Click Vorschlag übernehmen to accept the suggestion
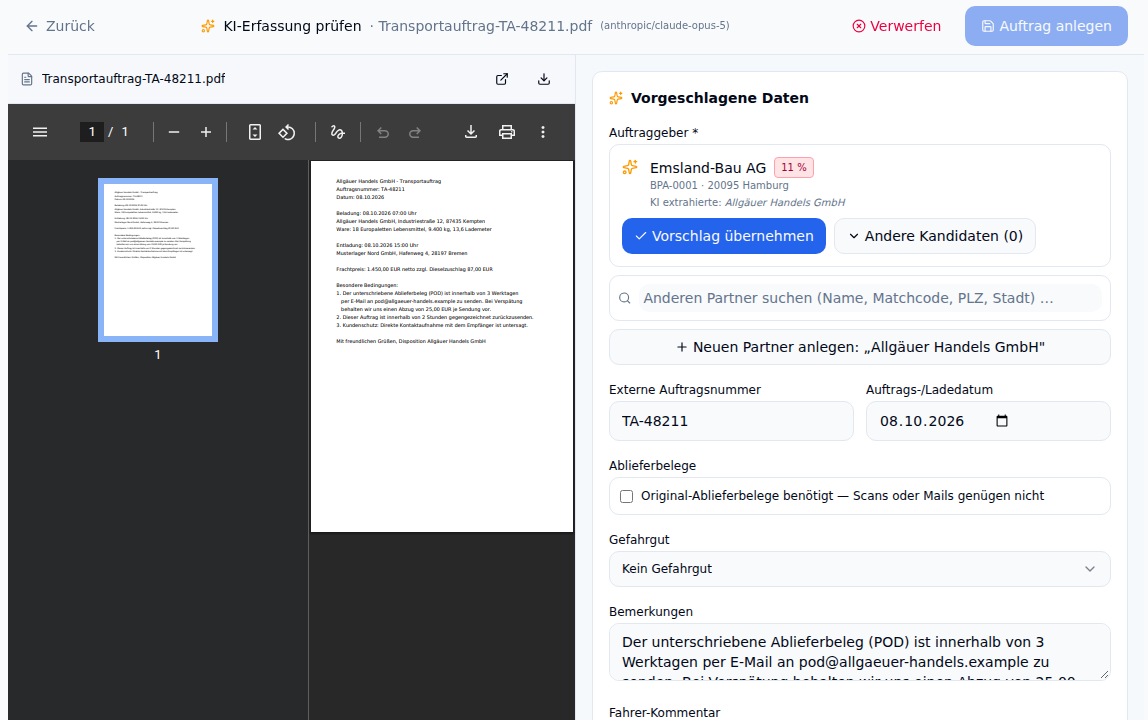Screen dimensions: 1148x720 pos(723,236)
